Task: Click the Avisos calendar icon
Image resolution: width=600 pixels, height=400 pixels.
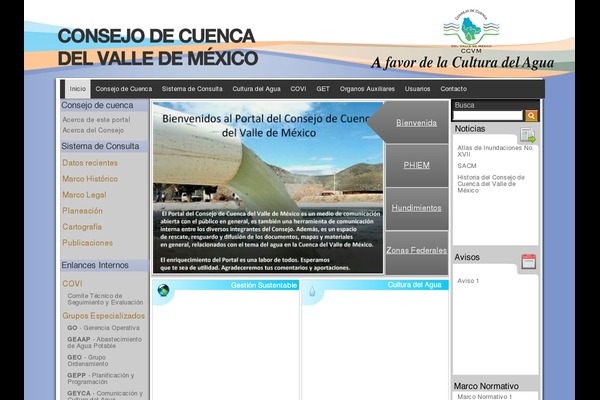Action: pyautogui.click(x=528, y=262)
